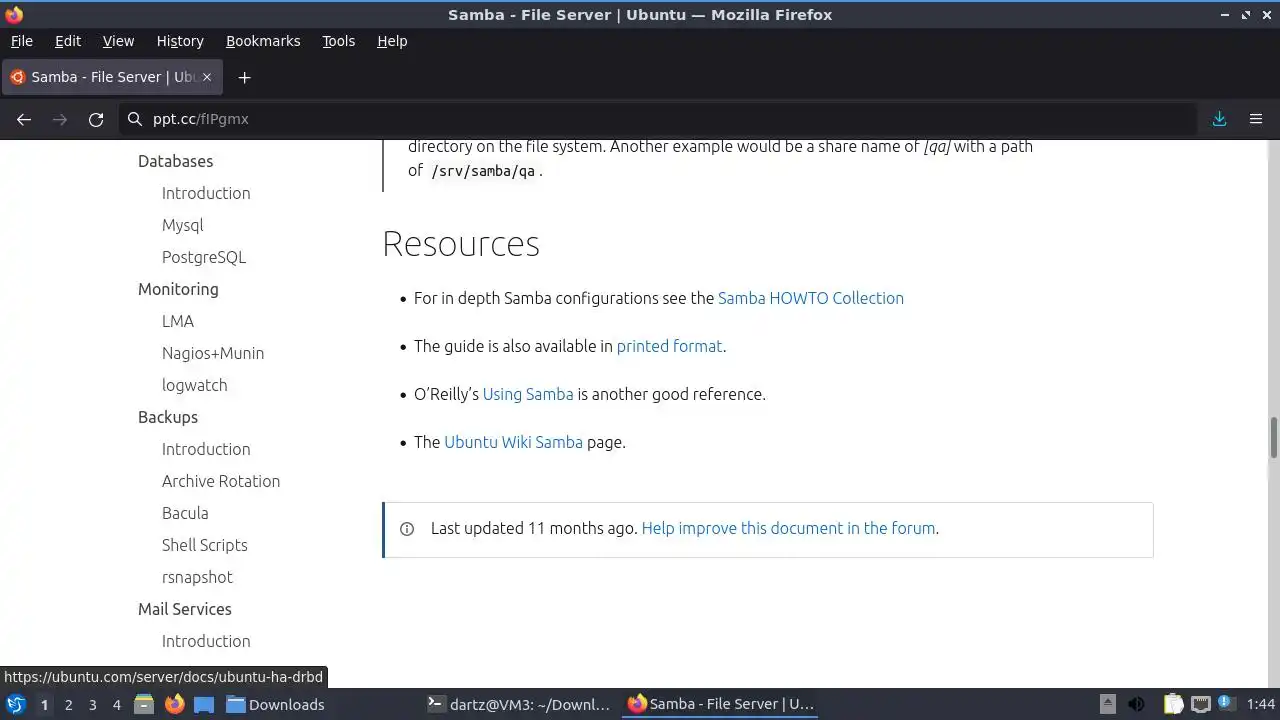Follow the Samba HOWTO Collection link
Viewport: 1280px width, 720px height.
[x=811, y=298]
